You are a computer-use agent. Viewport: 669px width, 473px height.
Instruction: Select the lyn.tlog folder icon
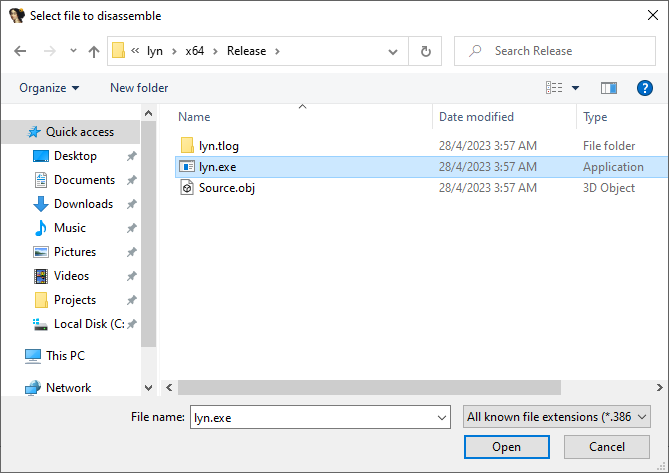186,145
